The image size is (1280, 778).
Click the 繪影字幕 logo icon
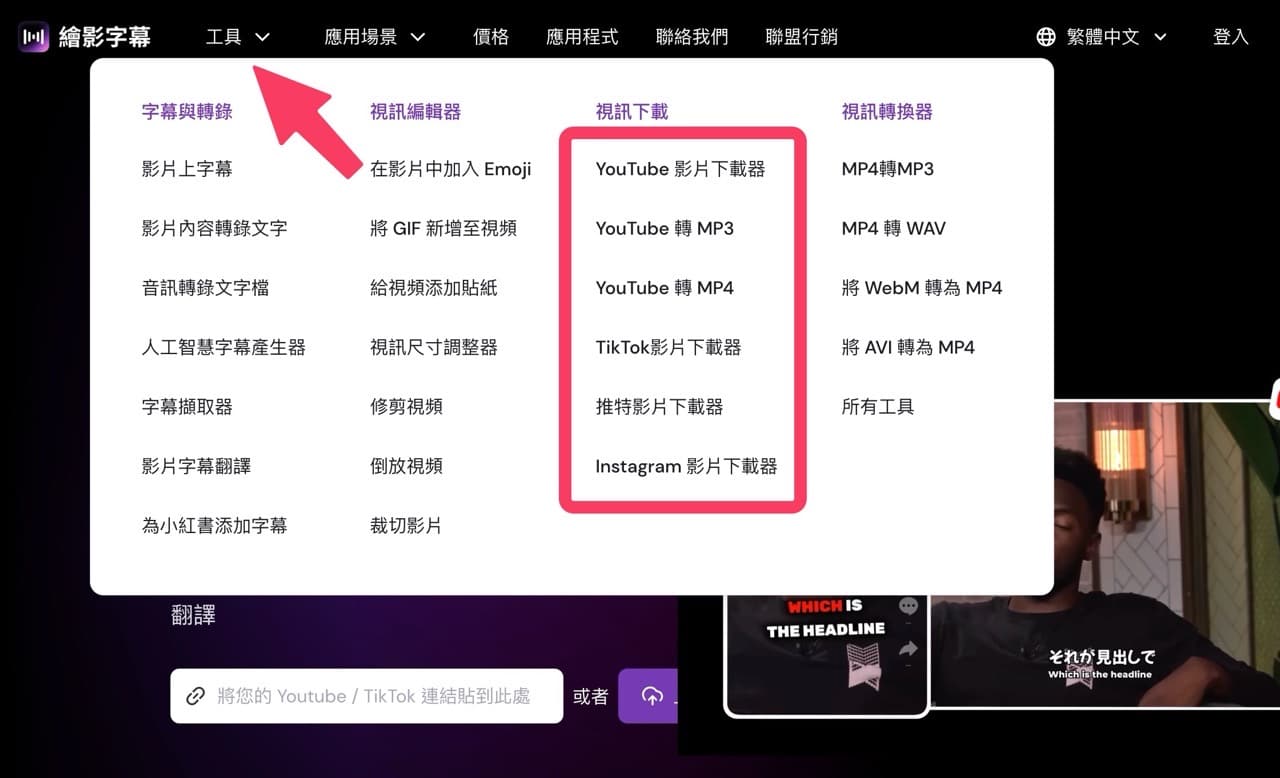coord(34,37)
